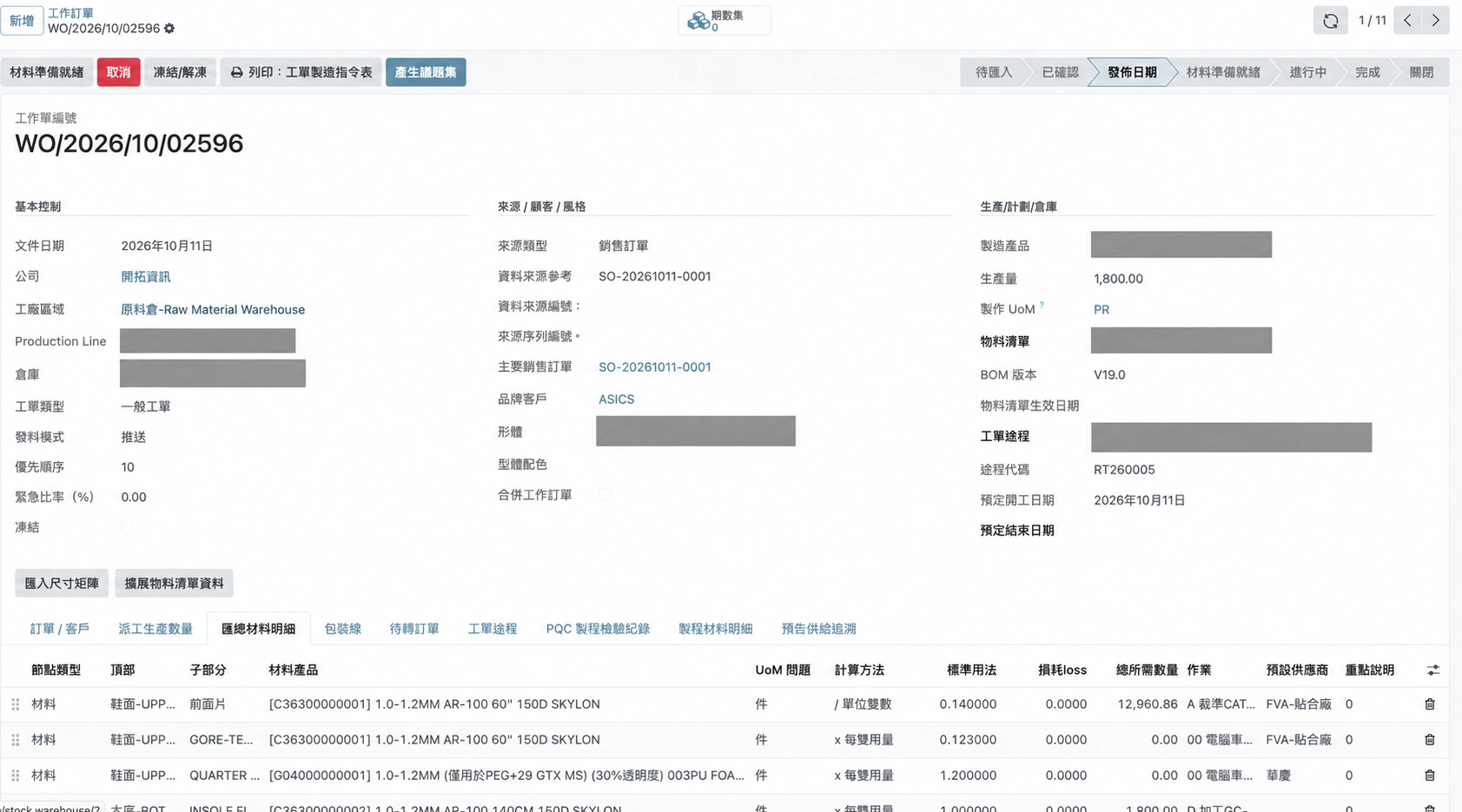Delete the GORE-TE... row with trash icon
The width and height of the screenshot is (1462, 812).
click(1430, 740)
